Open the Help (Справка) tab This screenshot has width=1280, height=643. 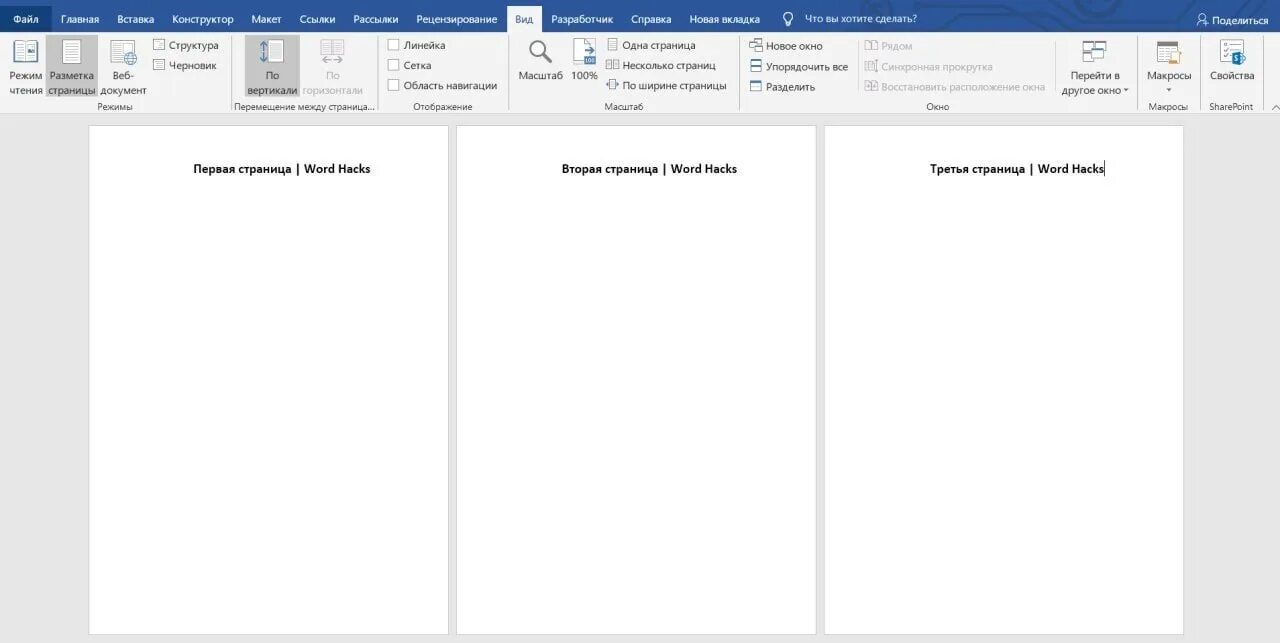tap(651, 19)
